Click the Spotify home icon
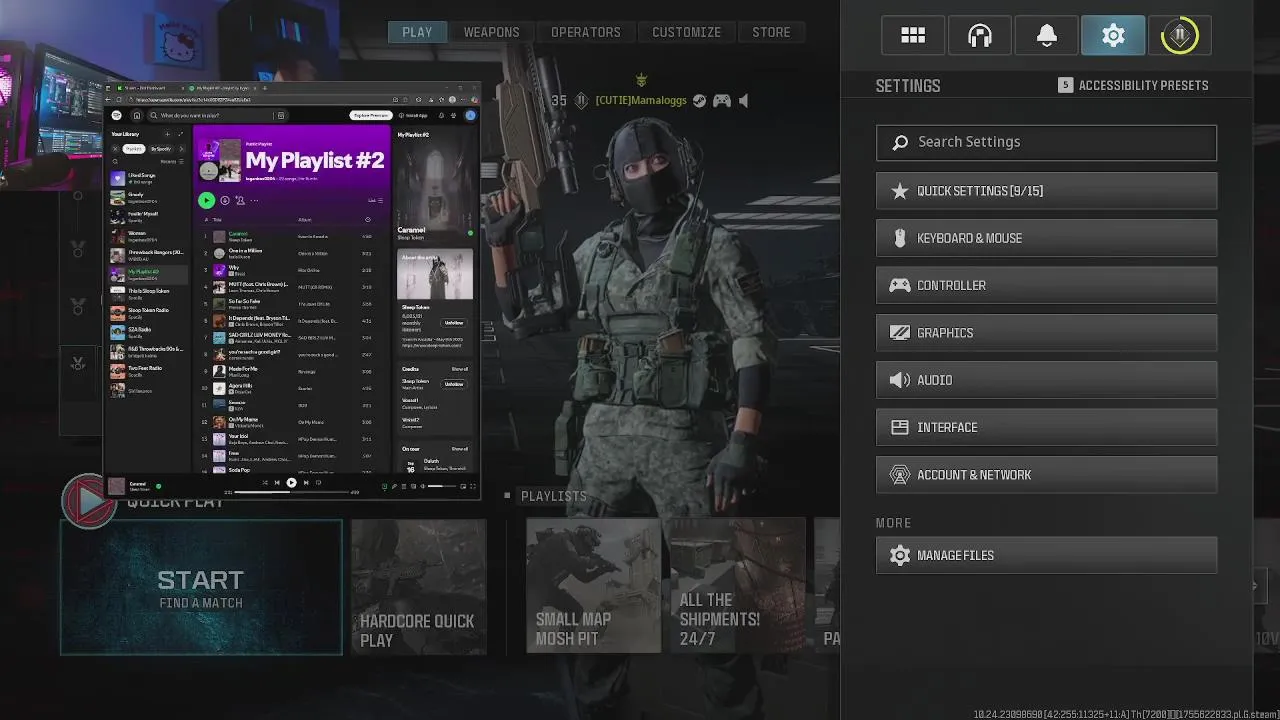 tap(137, 115)
